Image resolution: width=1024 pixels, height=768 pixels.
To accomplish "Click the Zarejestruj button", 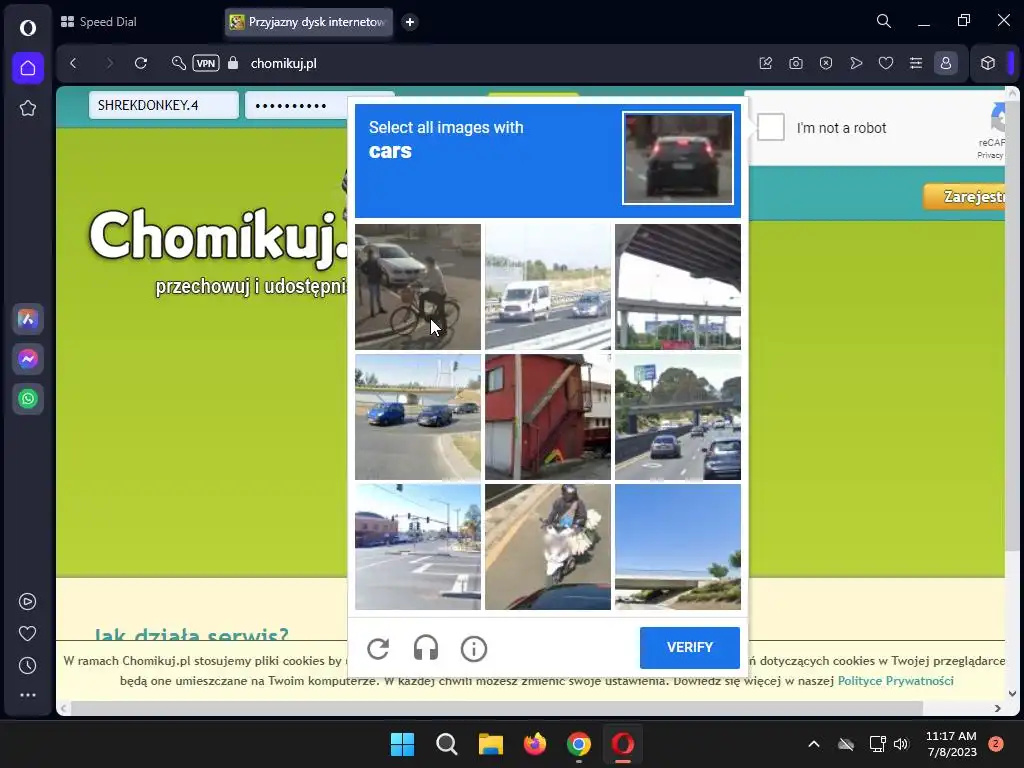I will tap(965, 197).
